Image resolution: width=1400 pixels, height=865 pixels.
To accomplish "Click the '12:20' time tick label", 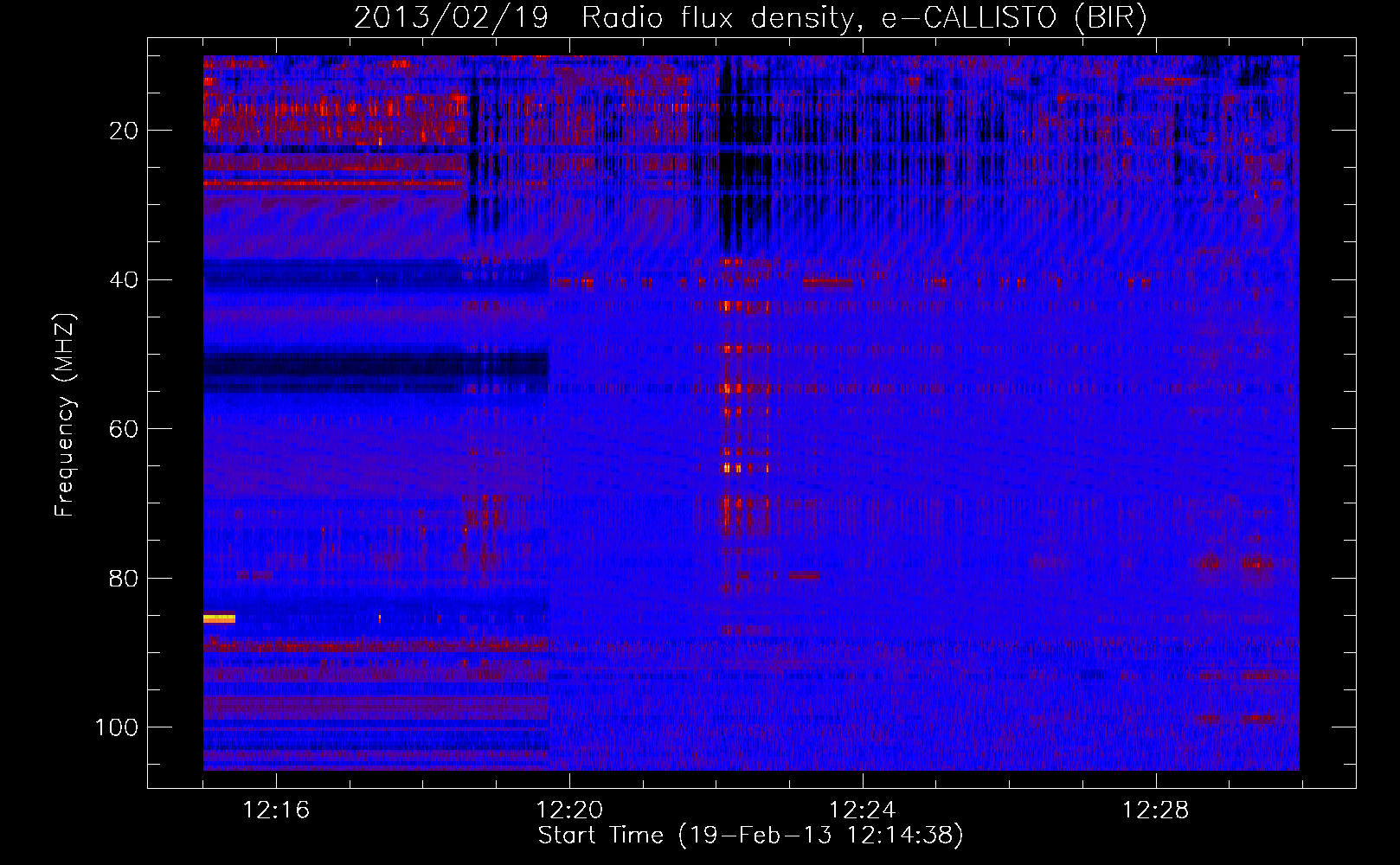I will (x=569, y=811).
